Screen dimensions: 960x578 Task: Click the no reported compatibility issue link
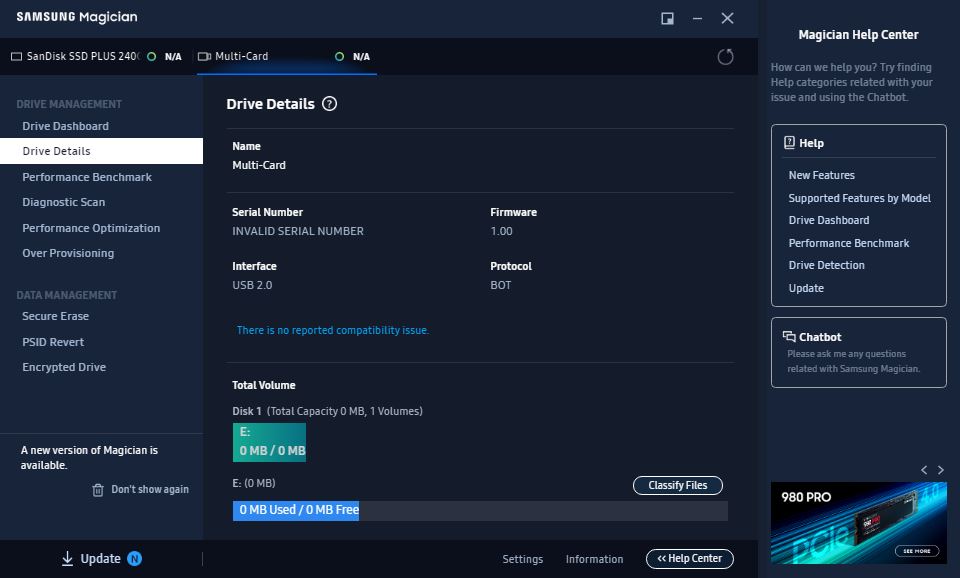(x=333, y=330)
